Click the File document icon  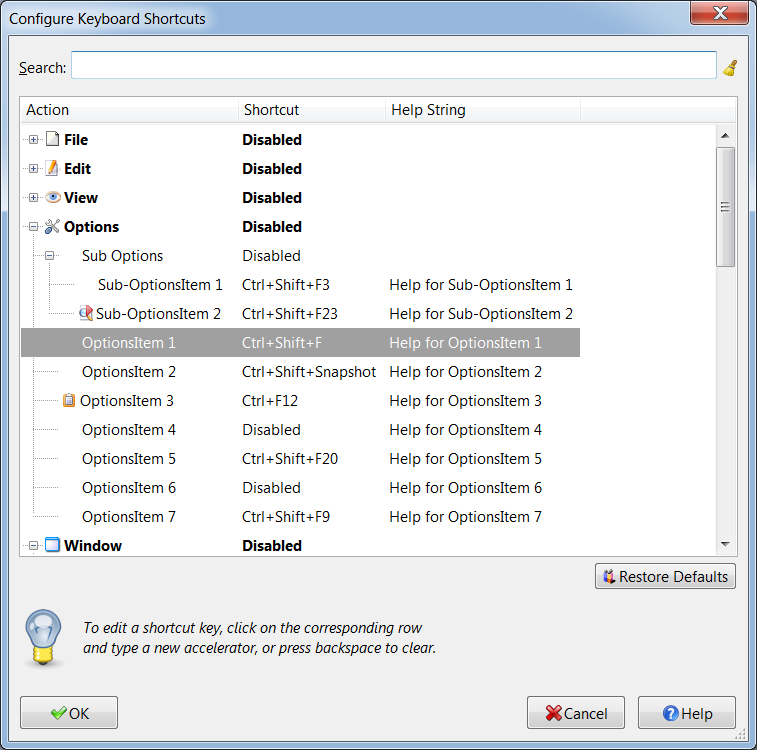(53, 140)
